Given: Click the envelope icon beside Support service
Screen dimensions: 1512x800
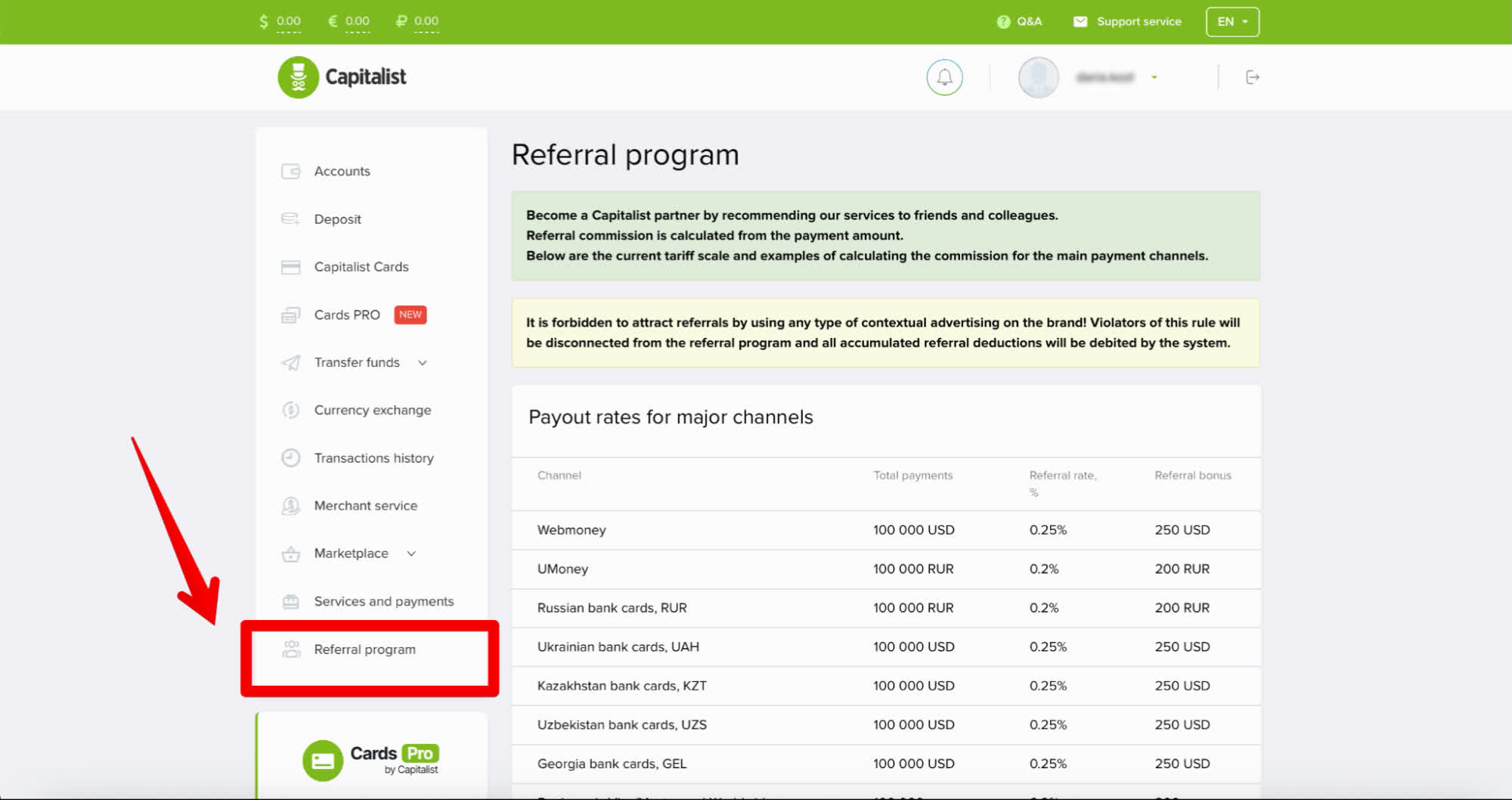Looking at the screenshot, I should [1080, 22].
